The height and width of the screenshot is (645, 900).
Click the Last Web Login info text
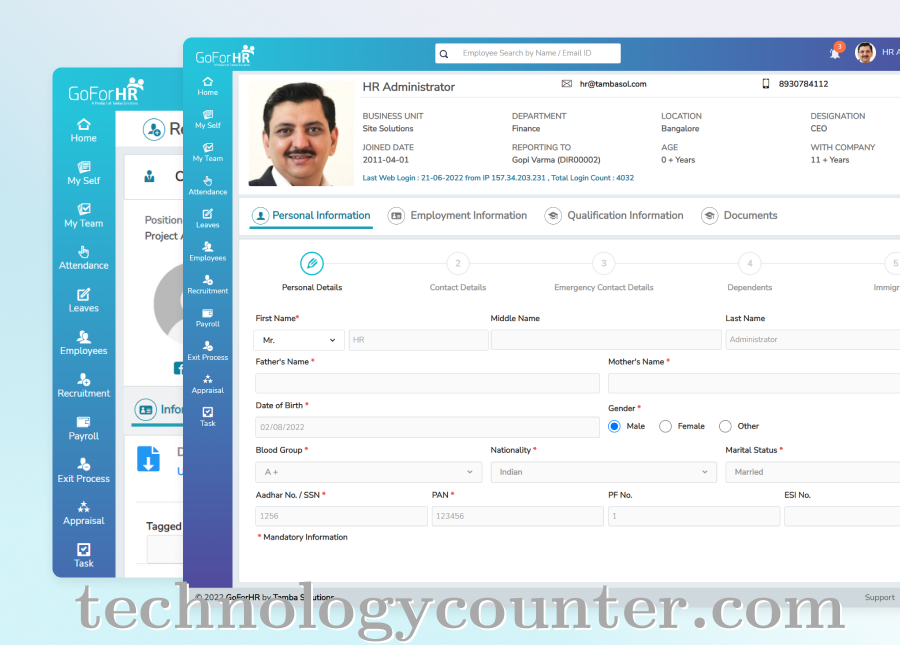point(498,178)
